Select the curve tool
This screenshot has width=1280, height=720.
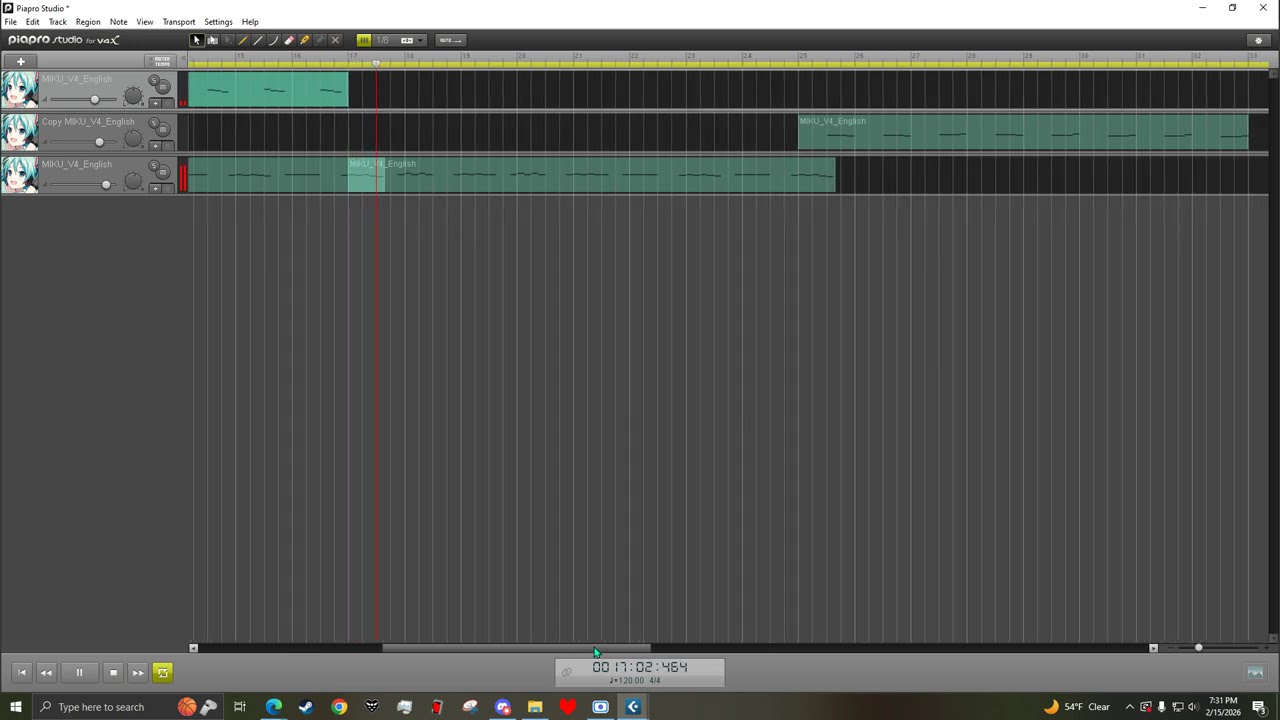click(274, 40)
